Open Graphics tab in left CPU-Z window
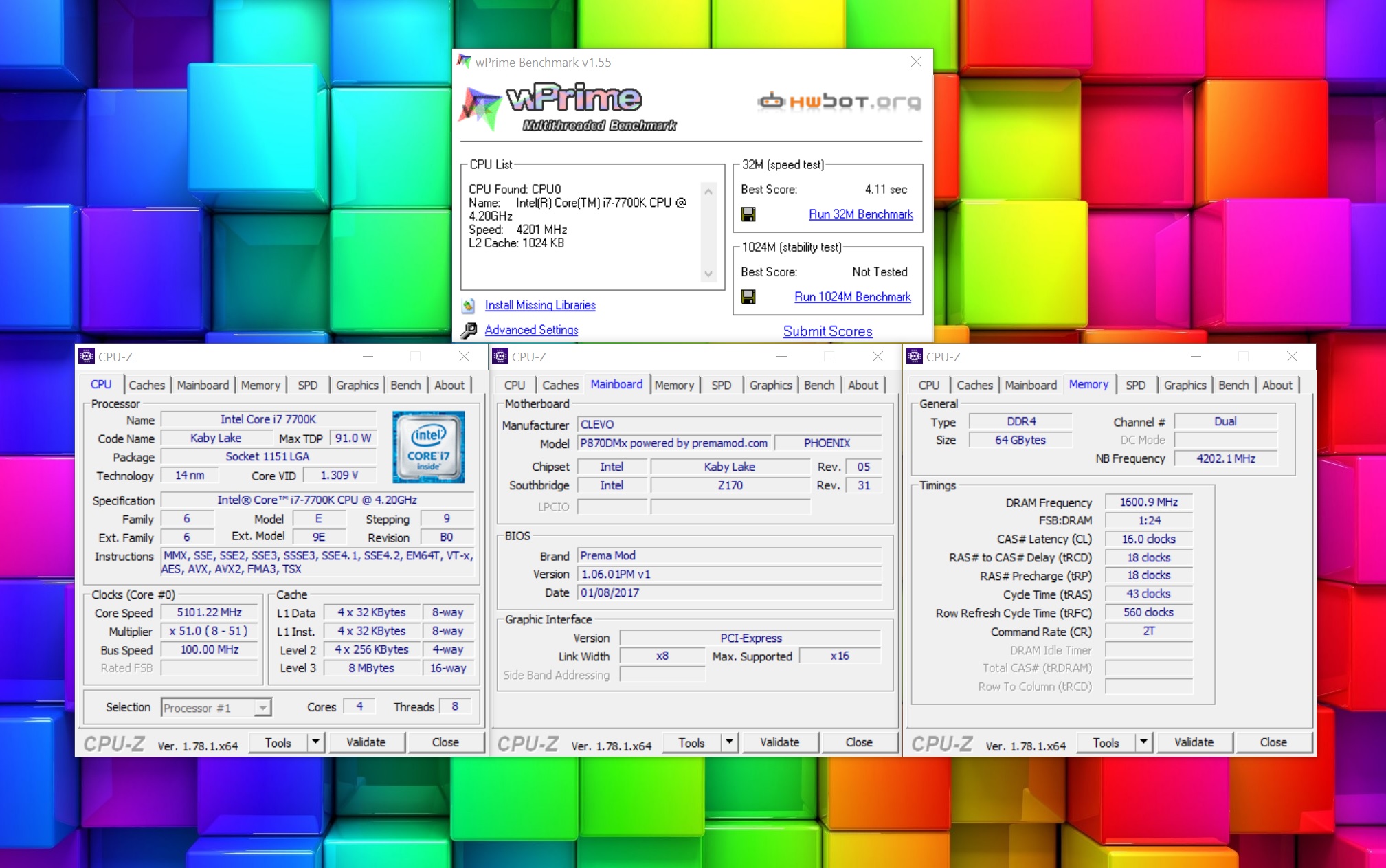This screenshot has height=868, width=1386. [x=357, y=386]
